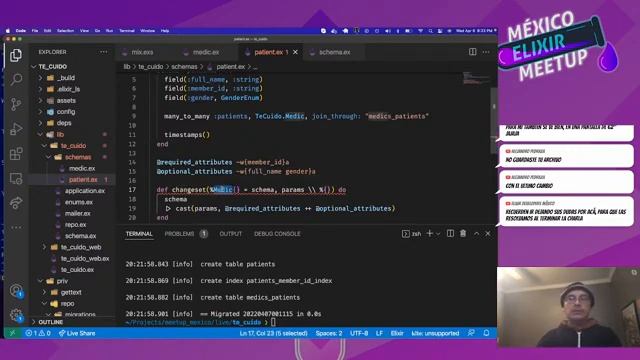Screen dimensions: 640x360
Task: Open the Terminal menu in menu bar
Action: [x=127, y=31]
